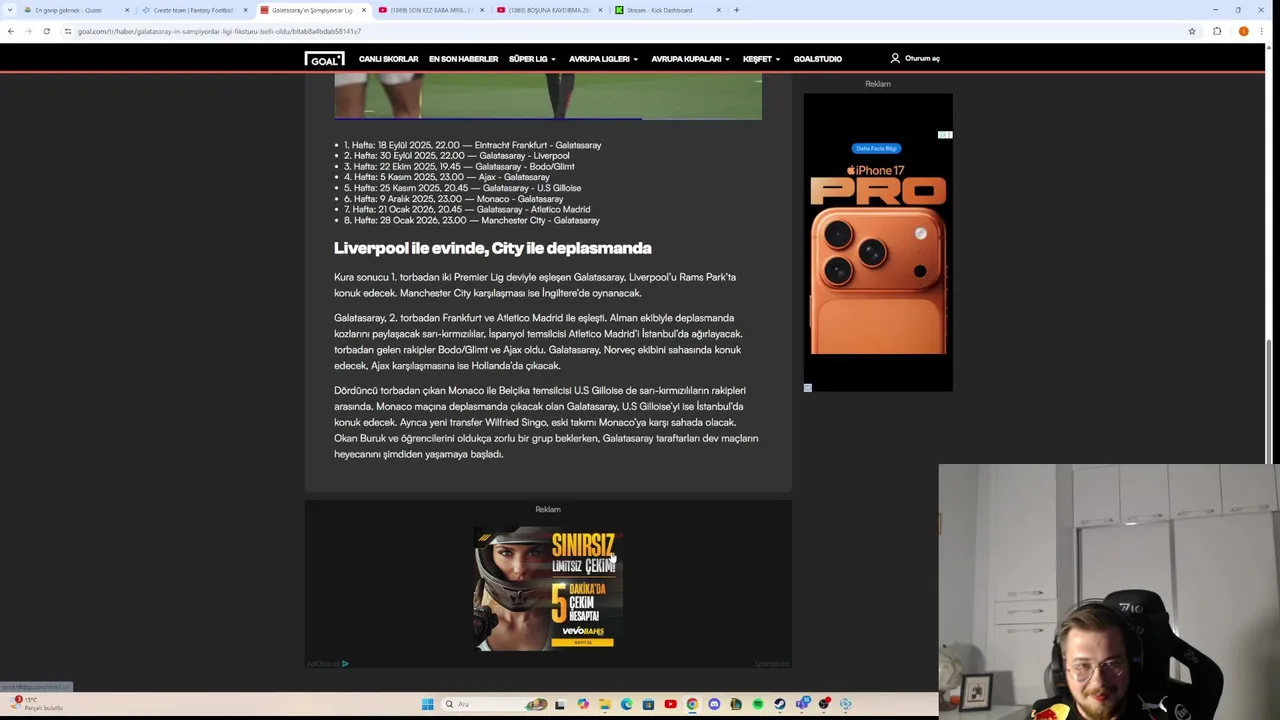Click fixture line Galatasaray - Liverpool
This screenshot has width=1280, height=720.
pyautogui.click(x=456, y=156)
